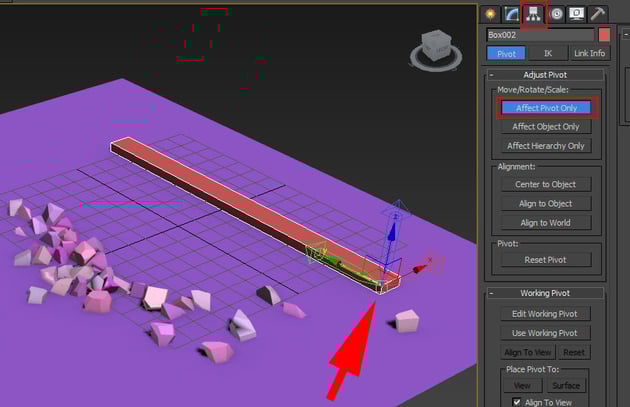Open the Motion panel tab icon

[555, 13]
